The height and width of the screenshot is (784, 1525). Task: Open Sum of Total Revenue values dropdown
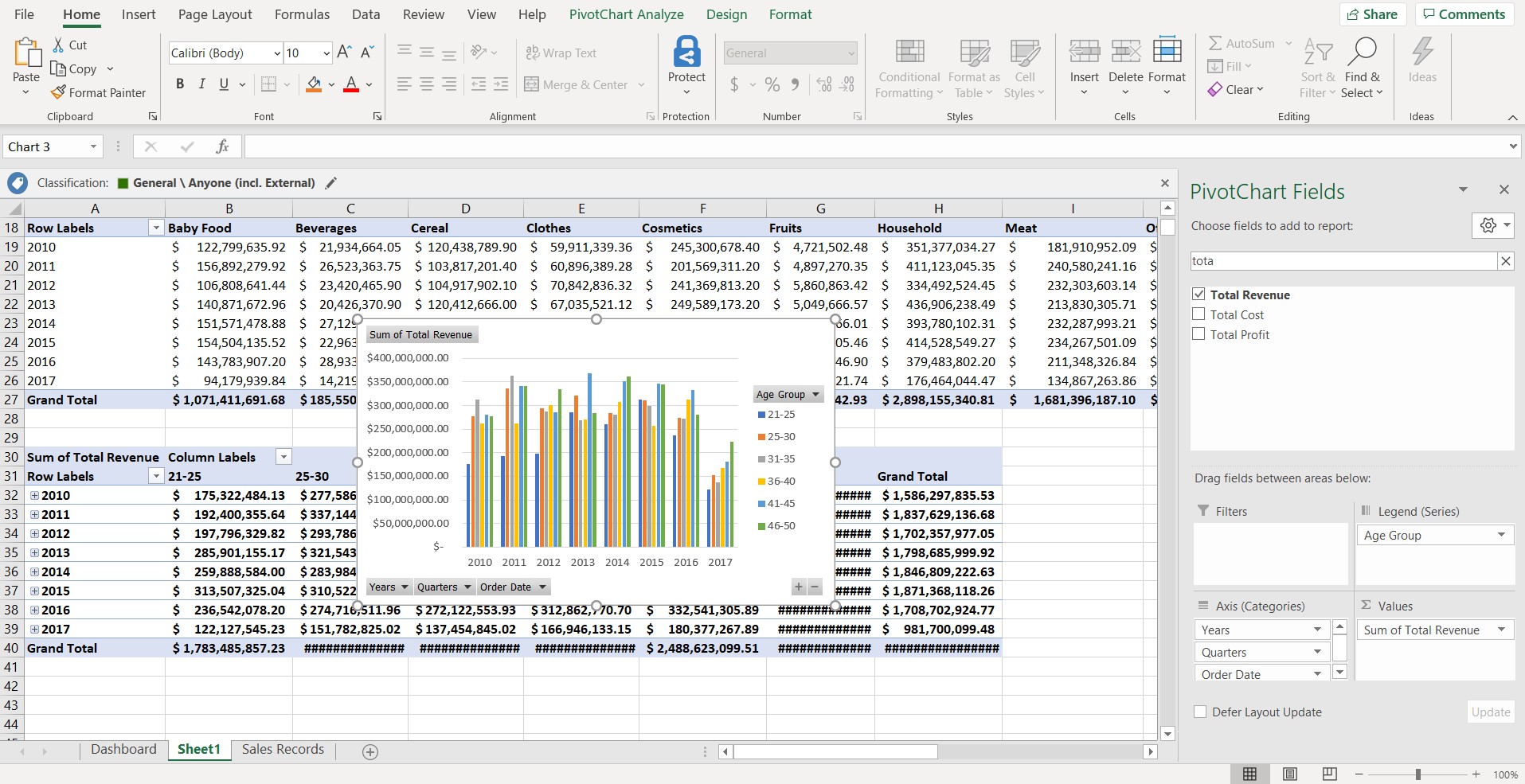pyautogui.click(x=1502, y=630)
